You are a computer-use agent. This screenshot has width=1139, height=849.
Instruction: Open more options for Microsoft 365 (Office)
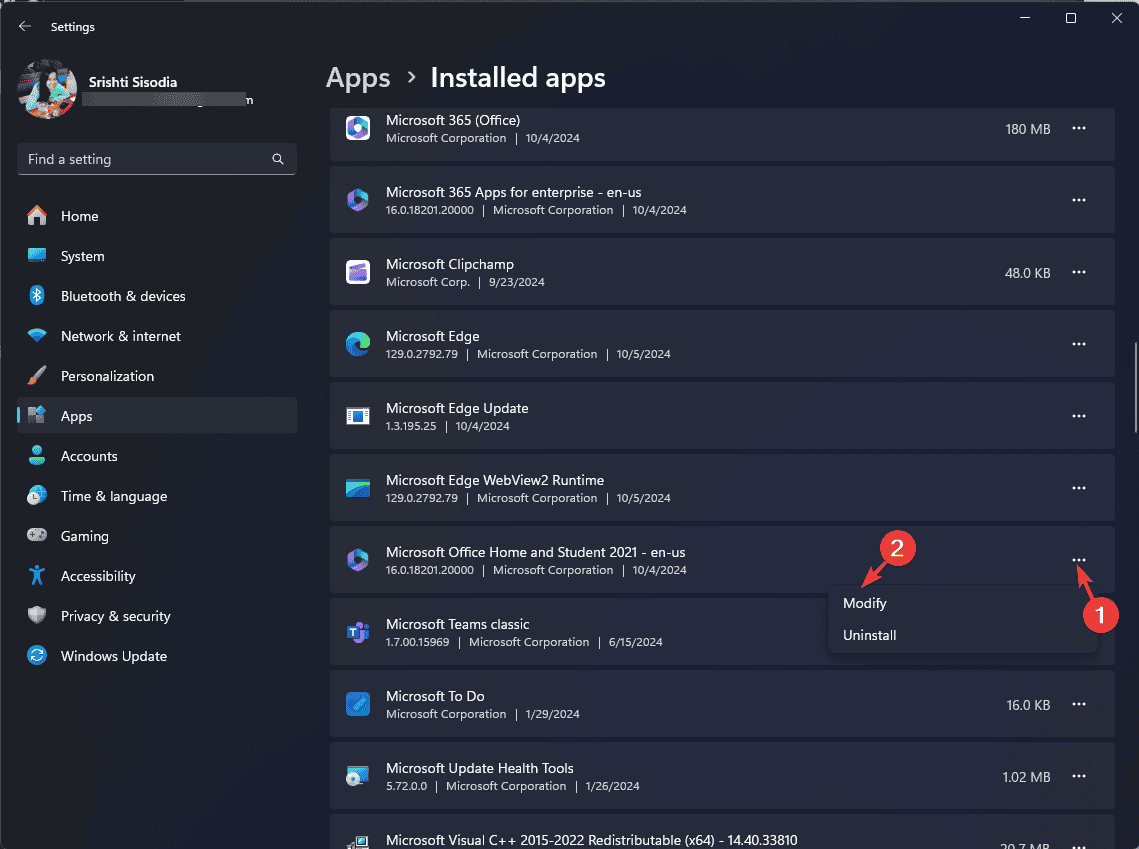1078,129
